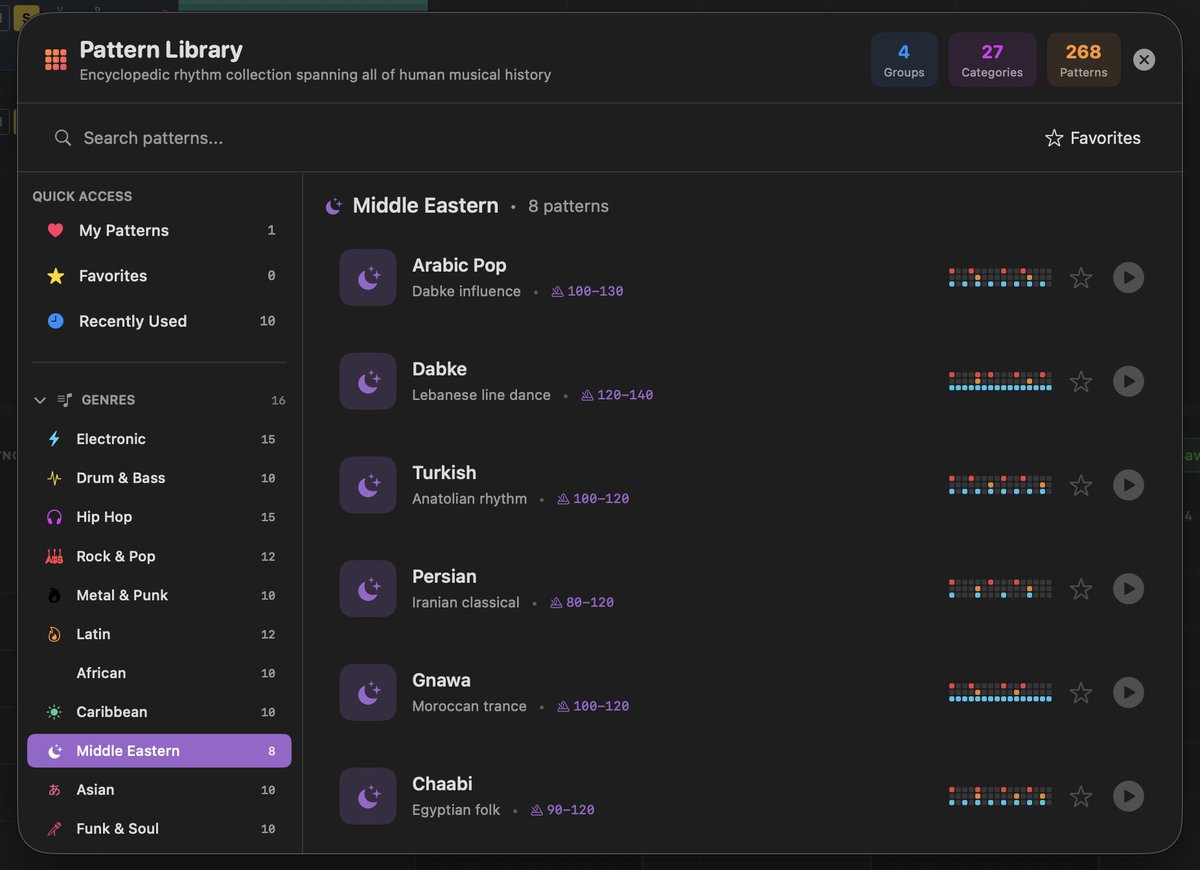Open the Pattern Library grid icon
The image size is (1200, 870).
pyautogui.click(x=56, y=59)
